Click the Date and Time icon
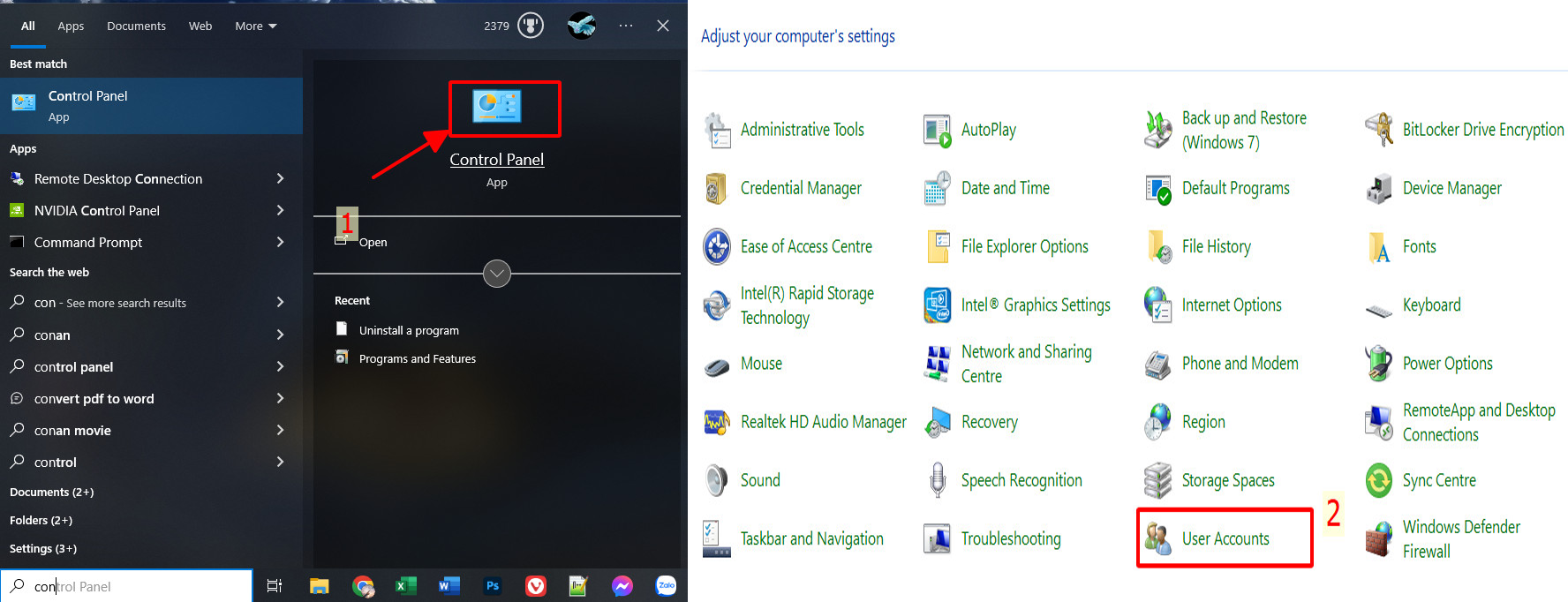This screenshot has width=1568, height=602. [x=938, y=188]
